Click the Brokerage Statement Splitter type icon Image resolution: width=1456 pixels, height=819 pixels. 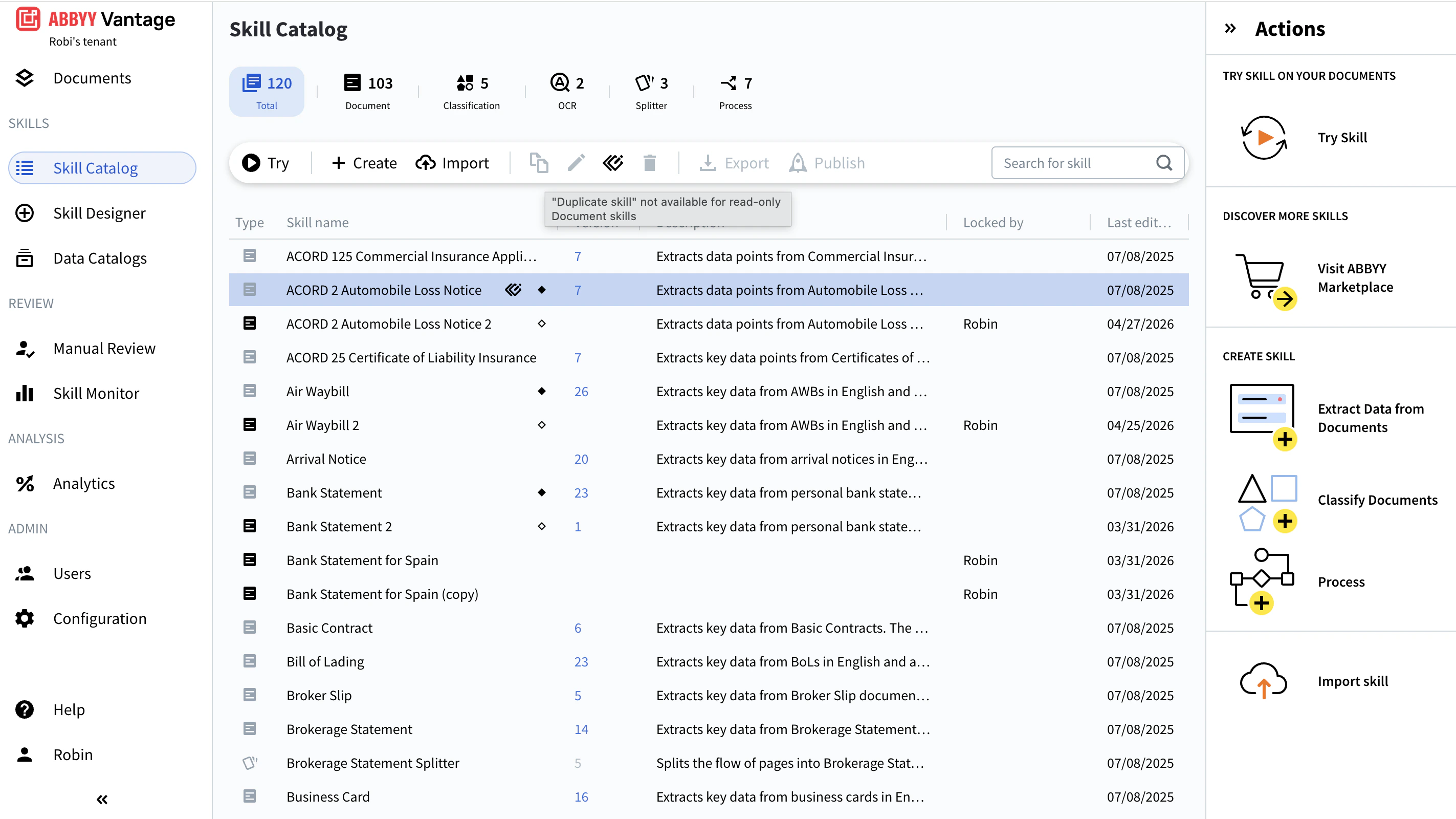coord(249,763)
